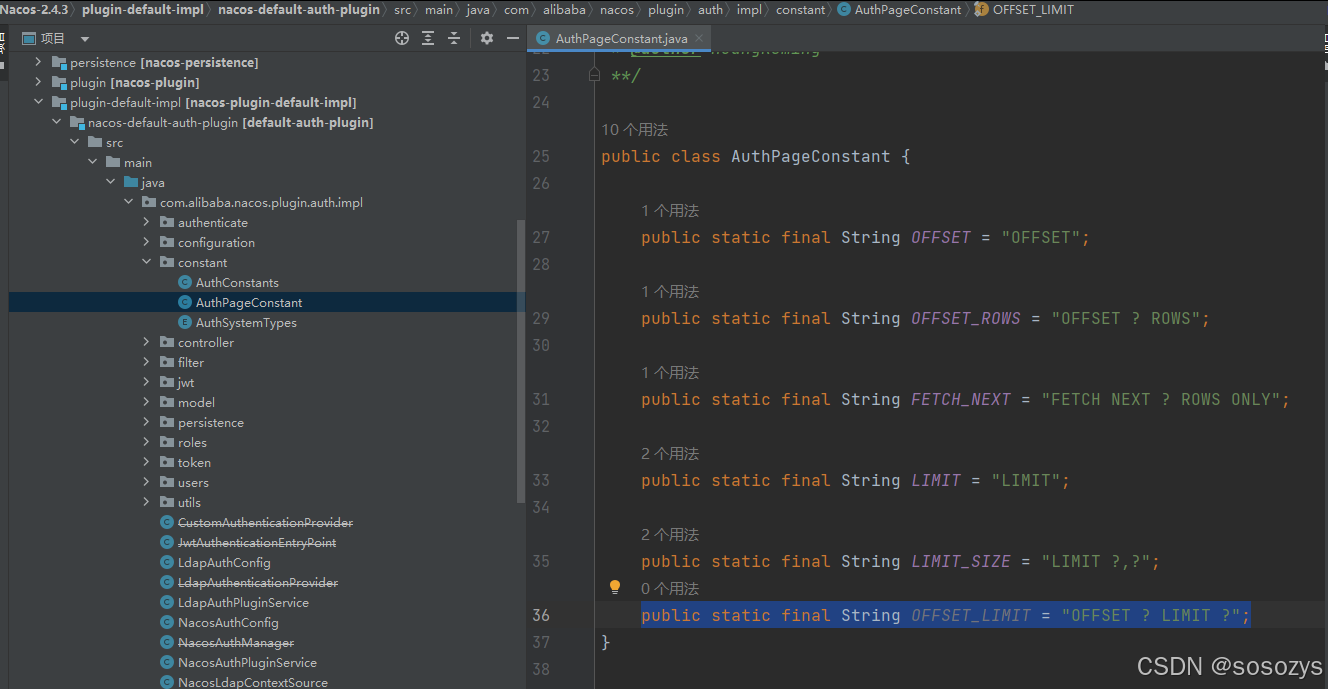This screenshot has width=1328, height=689.
Task: Close the AuthPageConstant.java tab
Action: click(700, 39)
